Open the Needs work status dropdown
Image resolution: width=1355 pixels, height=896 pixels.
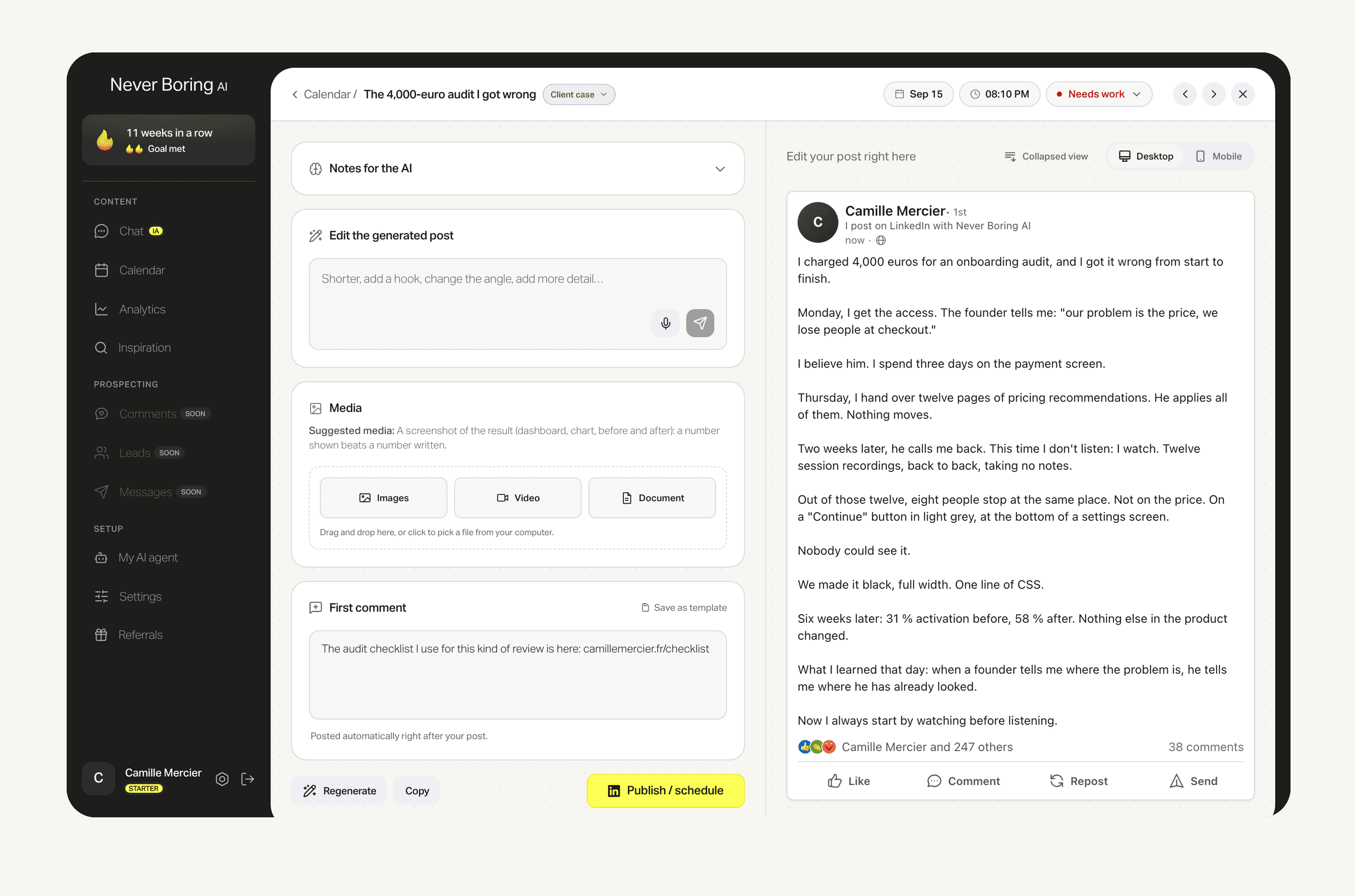1098,95
